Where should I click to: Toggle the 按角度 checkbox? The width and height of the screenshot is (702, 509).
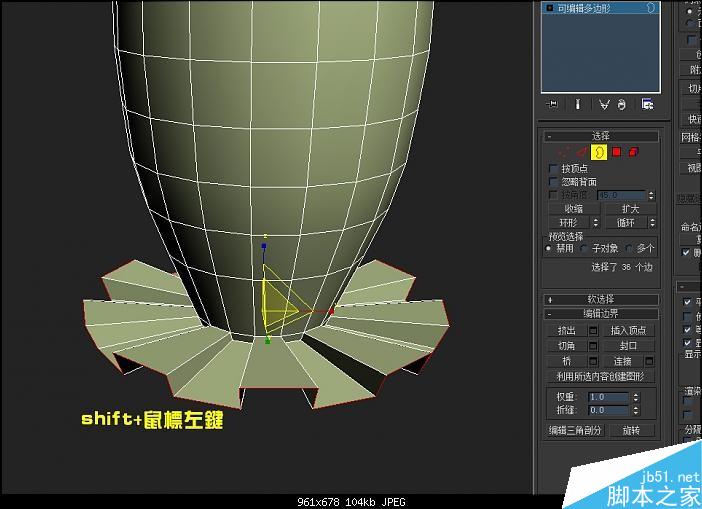point(553,195)
